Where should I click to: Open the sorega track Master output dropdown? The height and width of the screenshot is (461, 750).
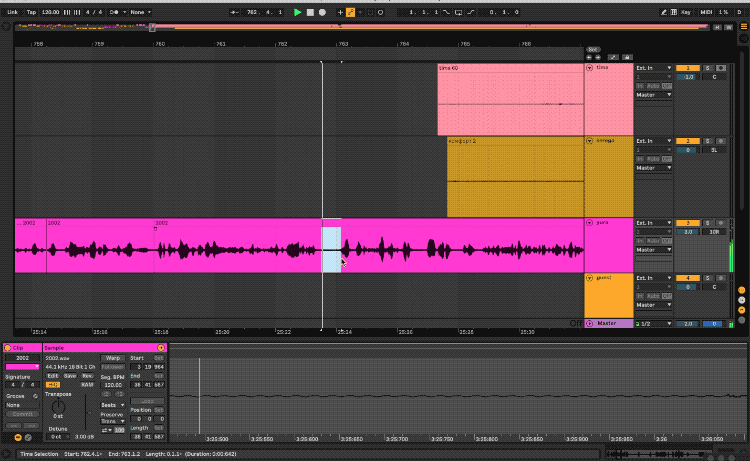pos(653,168)
